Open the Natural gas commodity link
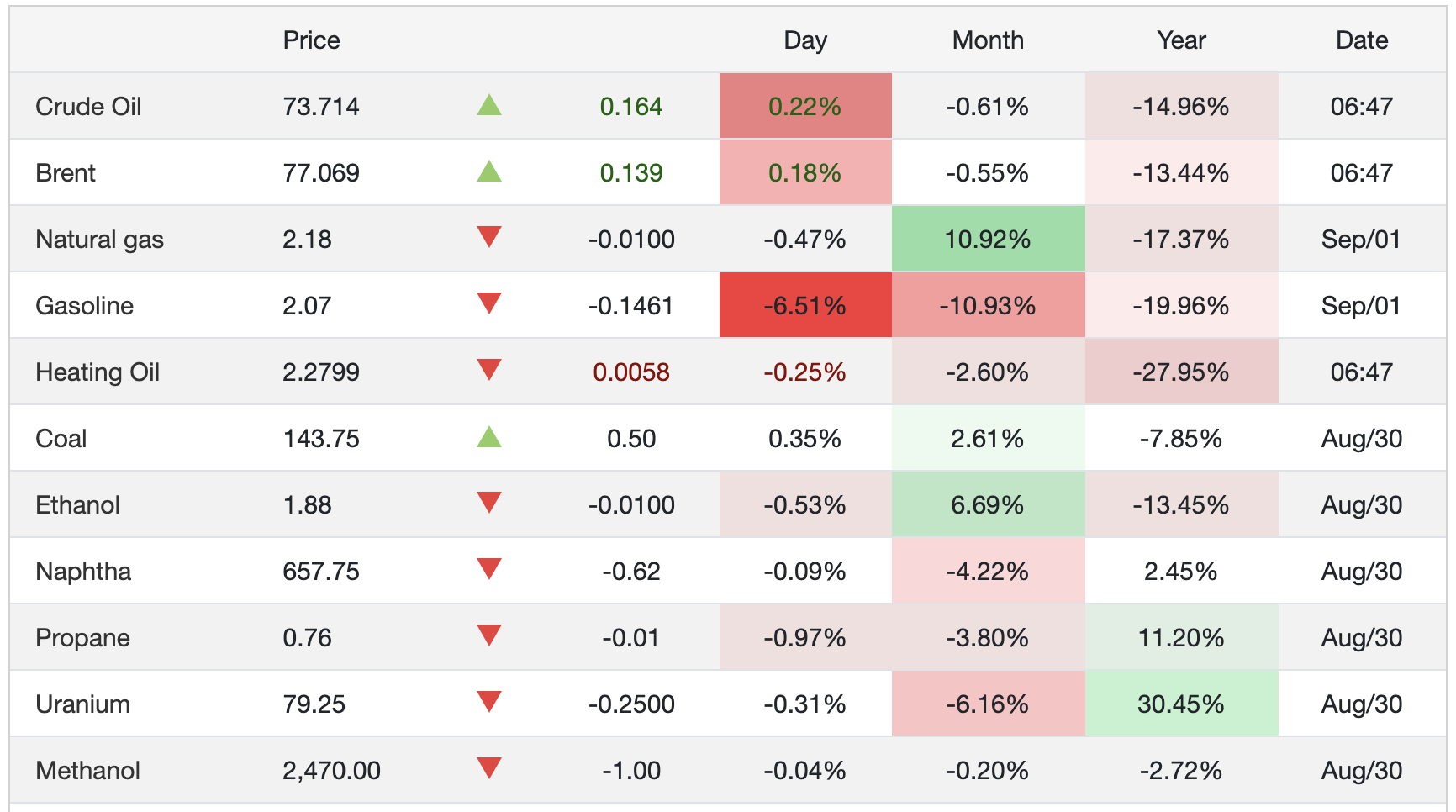1456x812 pixels. click(x=99, y=240)
